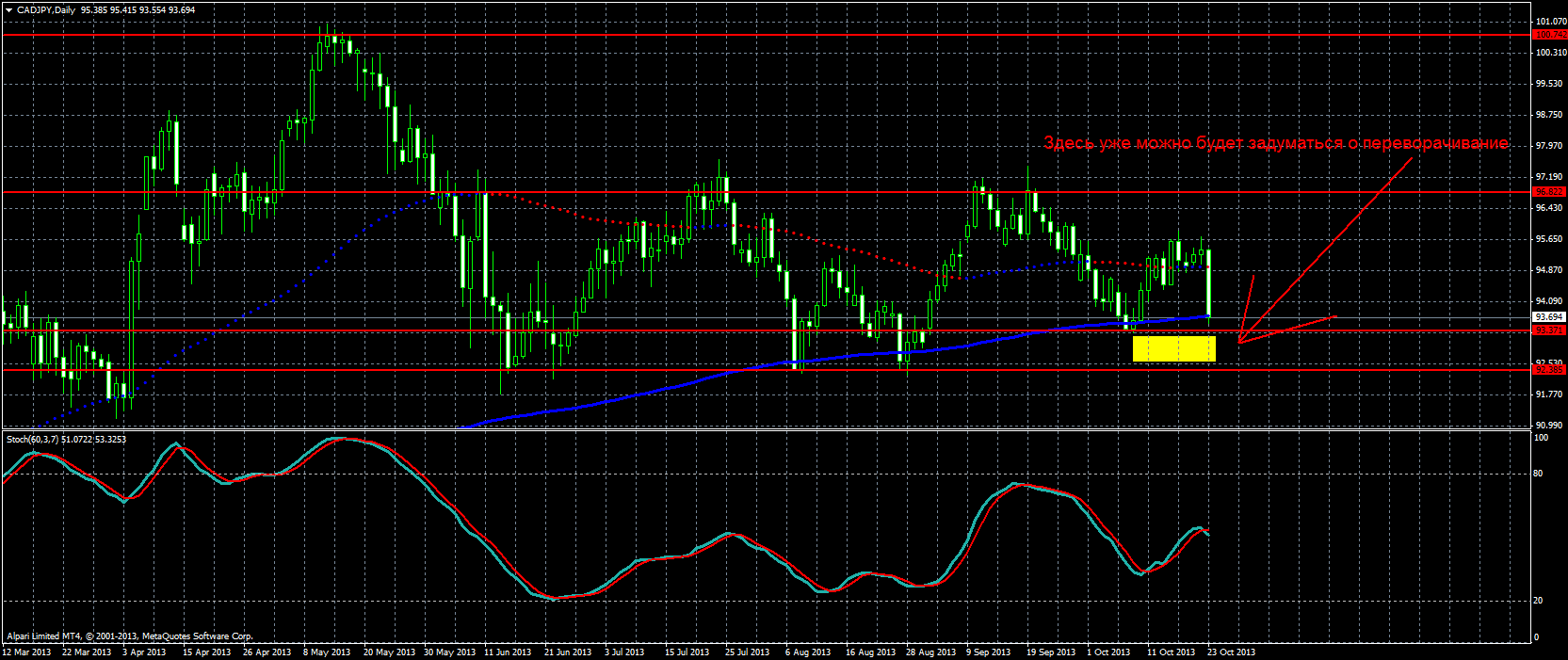Click the small triangle icon before CADJPY title
This screenshot has width=1568, height=660.
(x=8, y=9)
